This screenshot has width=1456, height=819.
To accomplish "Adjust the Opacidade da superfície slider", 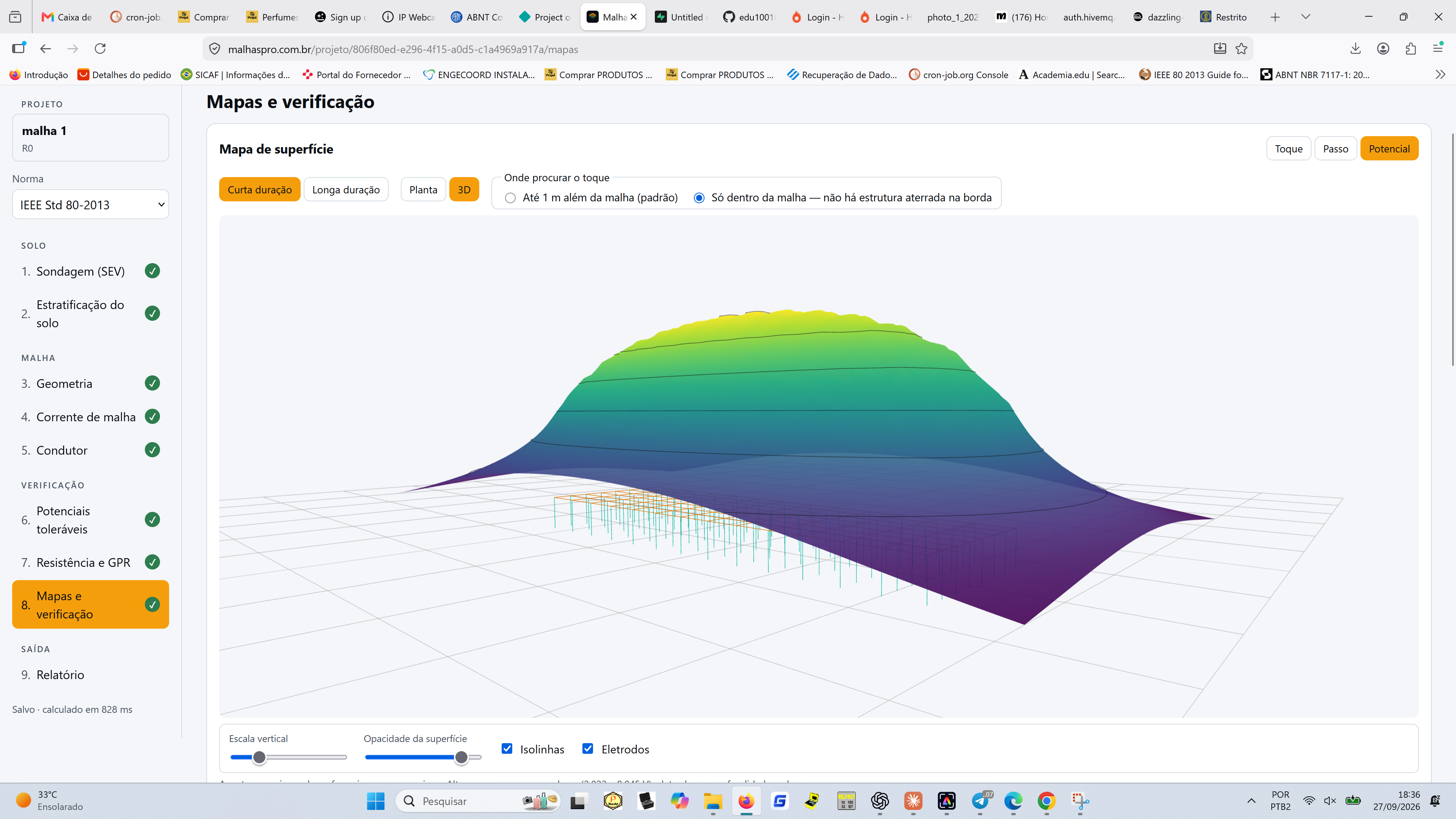I will [x=423, y=757].
